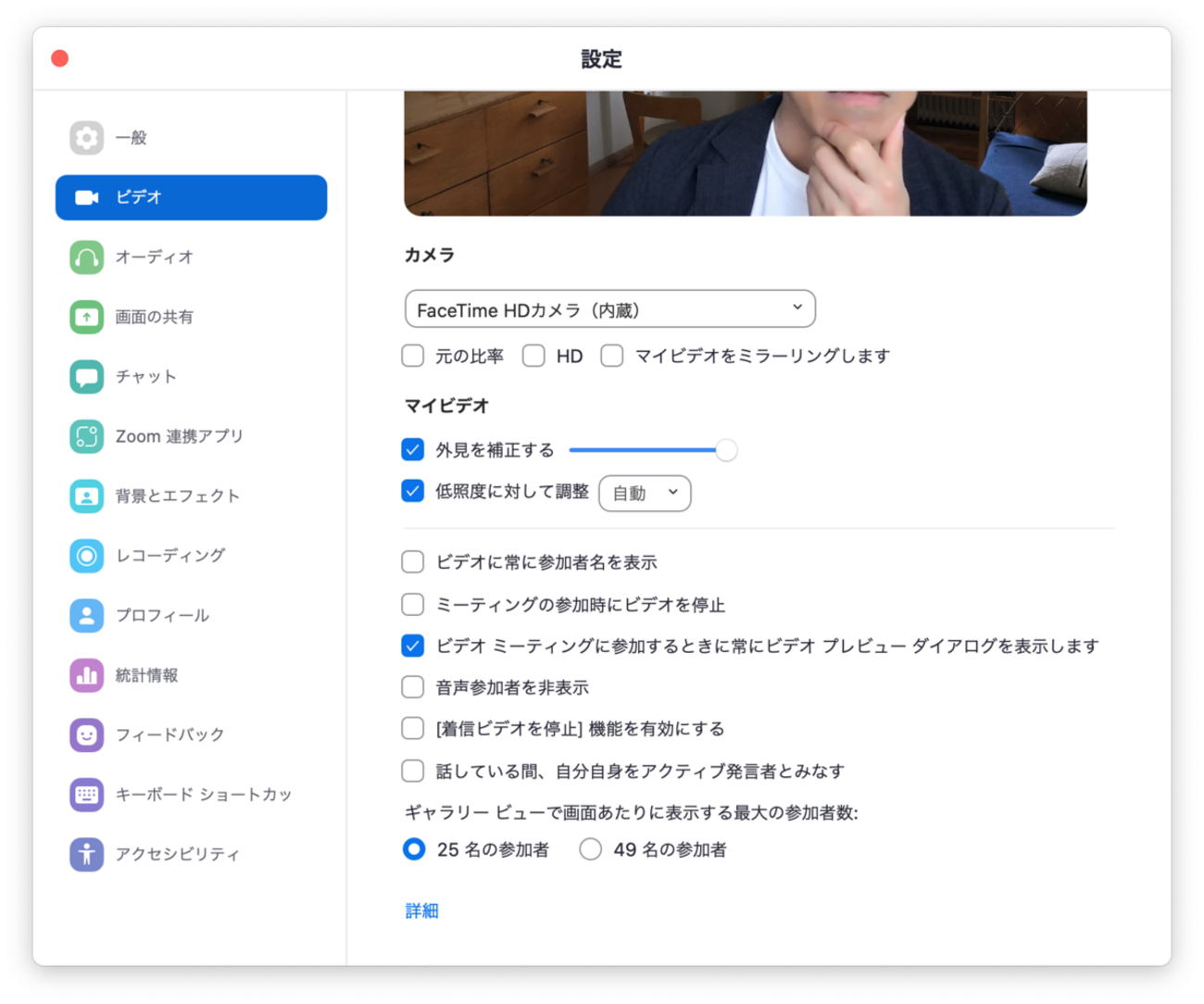The height and width of the screenshot is (1004, 1204).
Task: Switch to the オーディオ settings tab
Action: pos(154,257)
